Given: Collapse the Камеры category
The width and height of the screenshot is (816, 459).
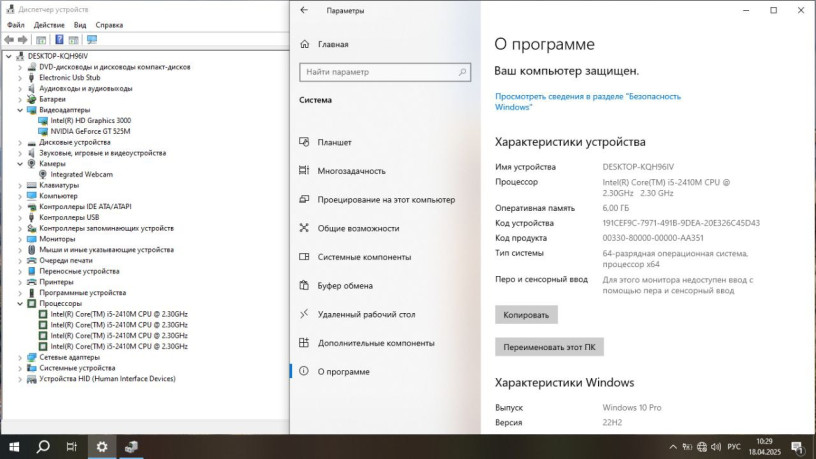Looking at the screenshot, I should coord(20,163).
